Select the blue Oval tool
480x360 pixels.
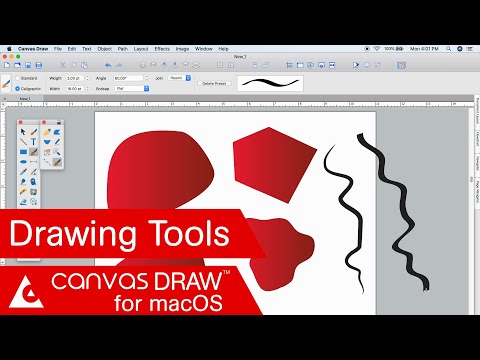pos(23,162)
